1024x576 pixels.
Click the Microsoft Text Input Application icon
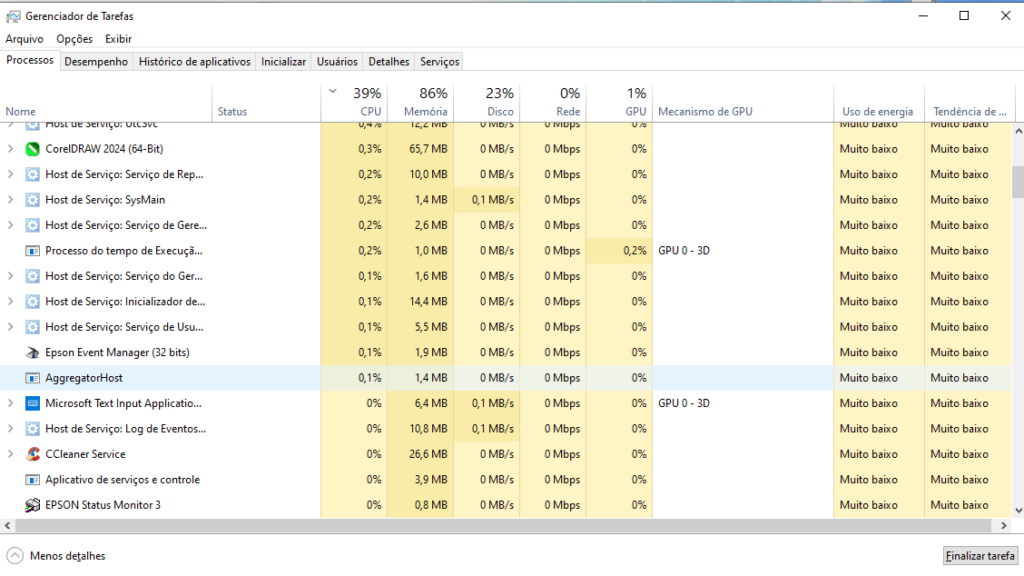[x=32, y=404]
